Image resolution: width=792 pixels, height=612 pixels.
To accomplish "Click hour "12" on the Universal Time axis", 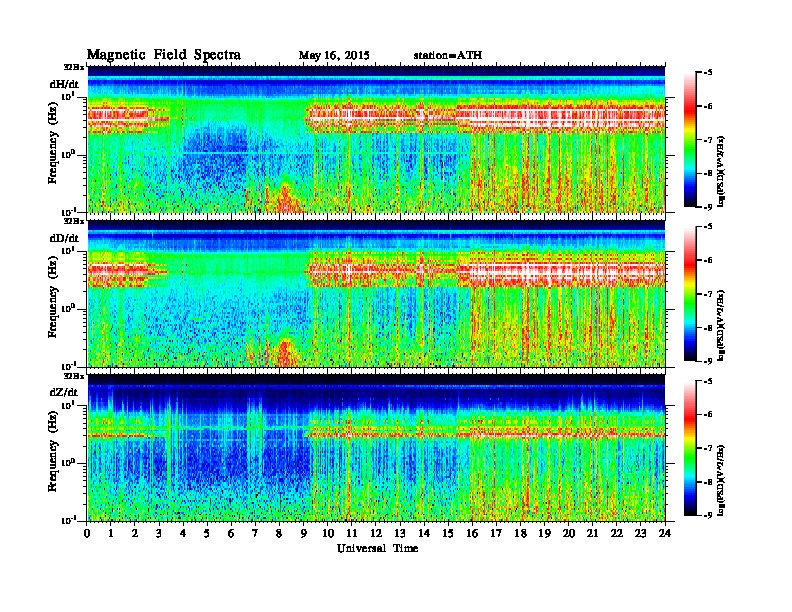I will click(376, 533).
